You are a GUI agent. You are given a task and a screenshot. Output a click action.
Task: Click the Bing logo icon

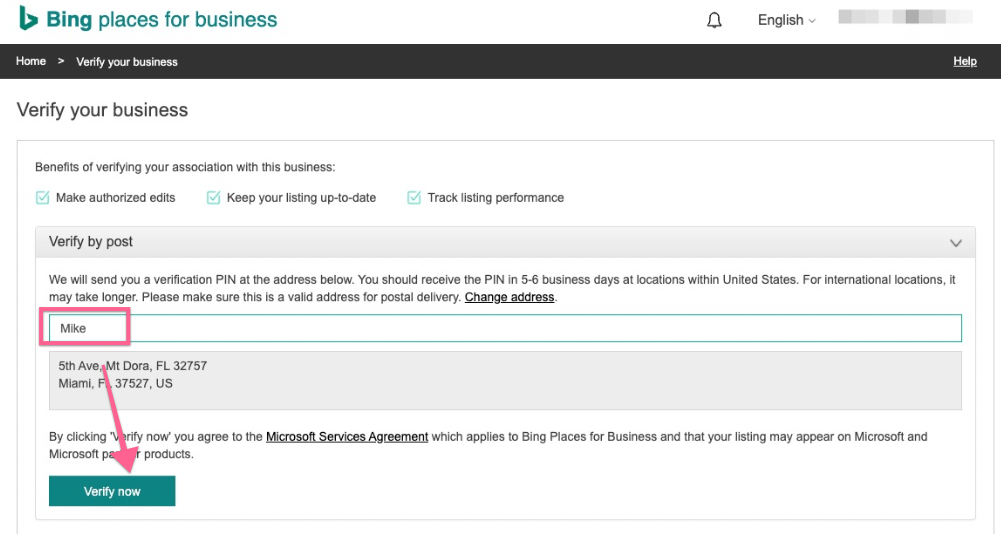click(28, 19)
